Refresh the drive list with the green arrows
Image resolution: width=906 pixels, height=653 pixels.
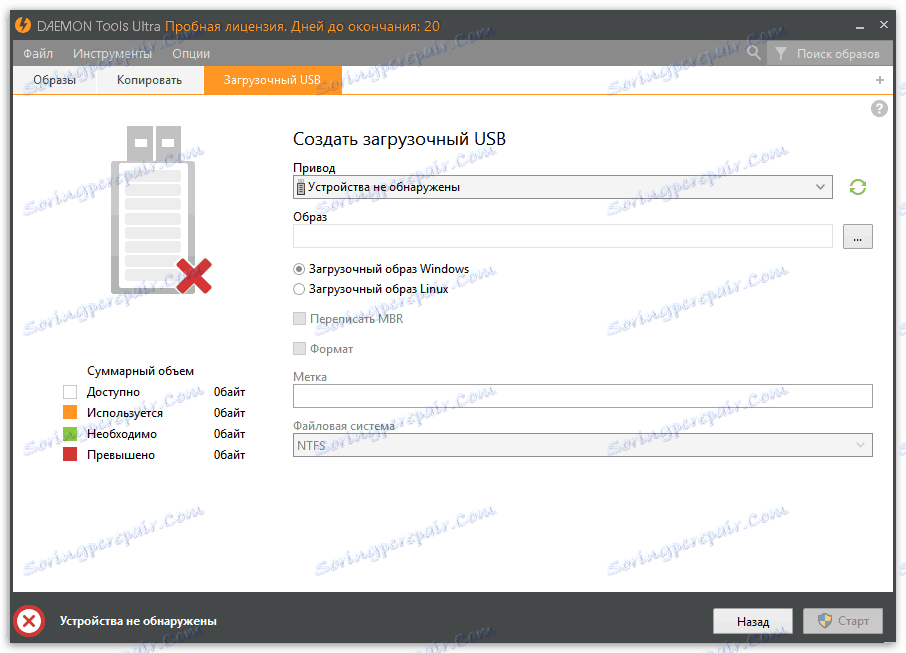point(857,187)
